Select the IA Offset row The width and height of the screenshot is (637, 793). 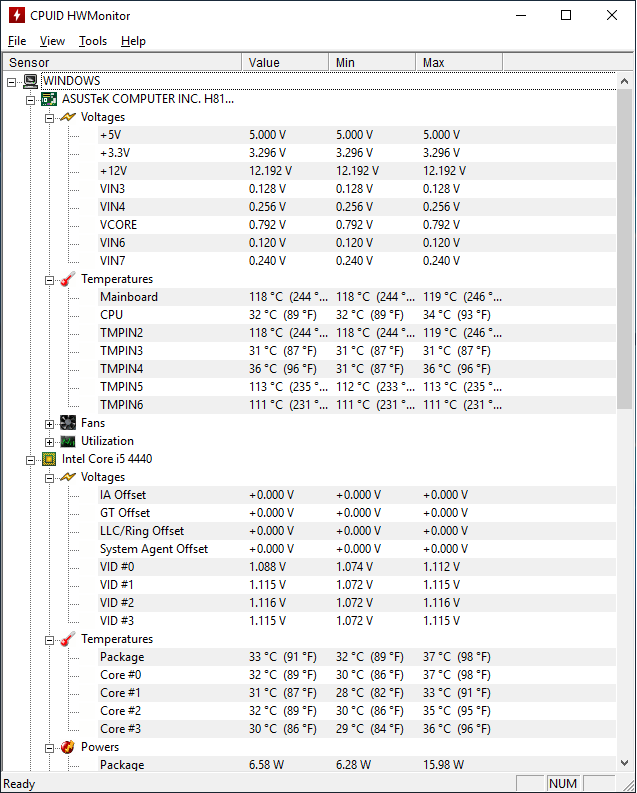357,495
